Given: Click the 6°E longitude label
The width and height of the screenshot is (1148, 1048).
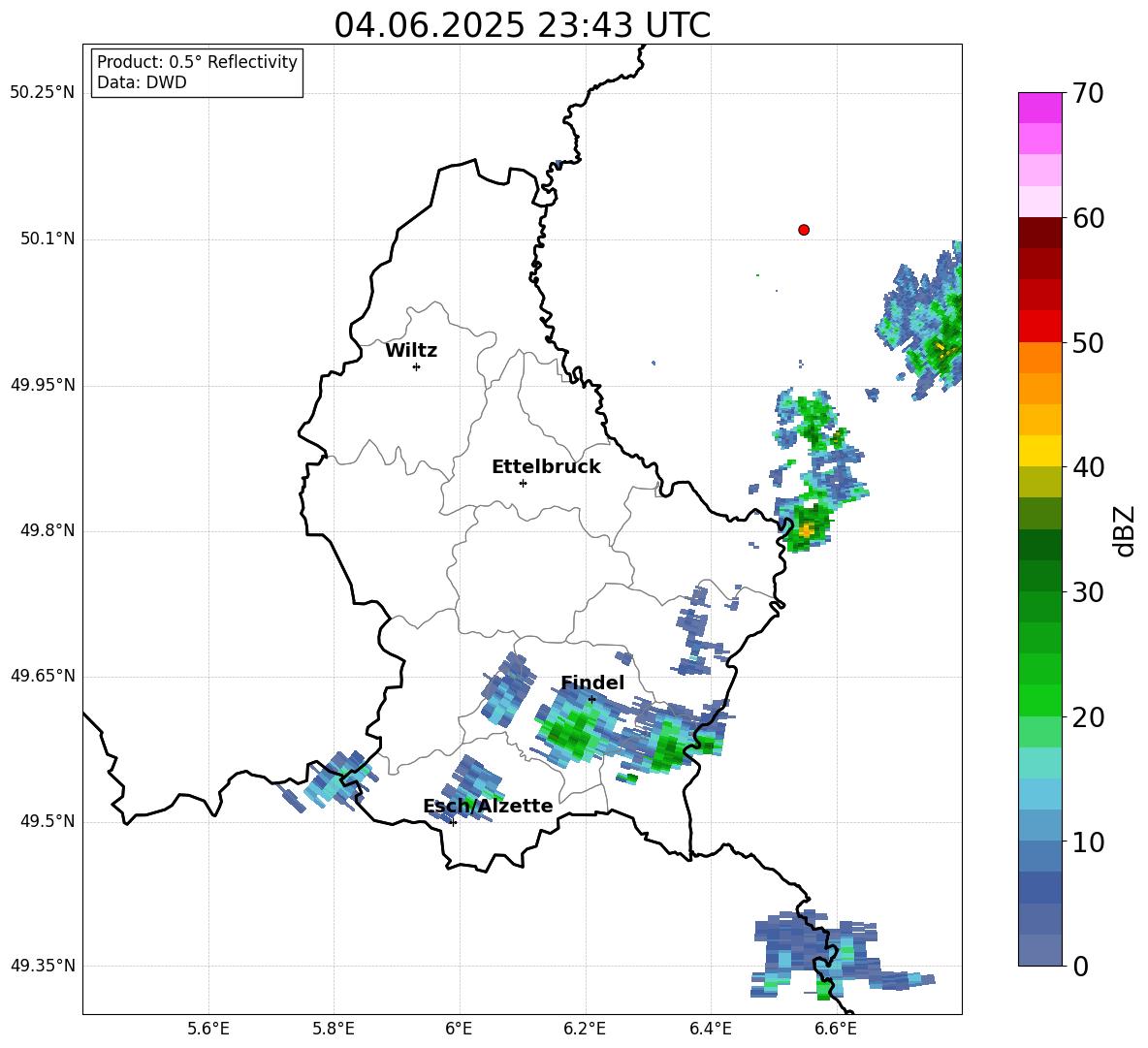Looking at the screenshot, I should tap(459, 1029).
